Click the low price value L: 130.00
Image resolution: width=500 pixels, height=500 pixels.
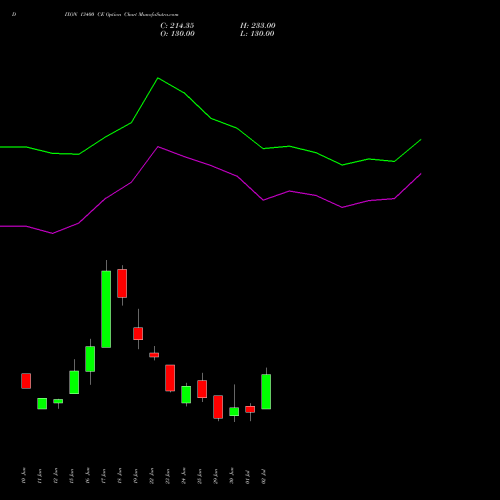pyautogui.click(x=257, y=34)
